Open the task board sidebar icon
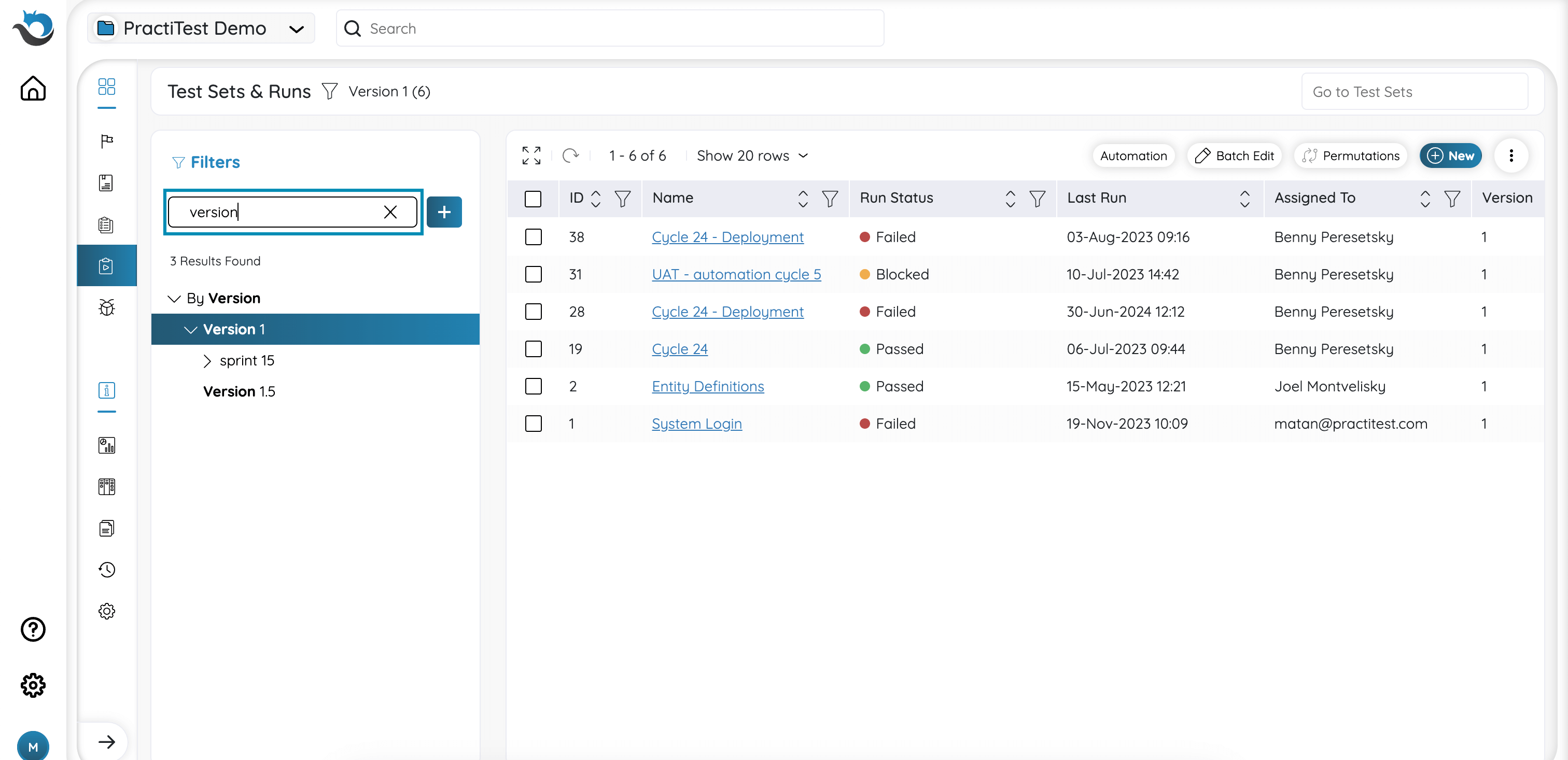Image resolution: width=1568 pixels, height=760 pixels. point(106,487)
